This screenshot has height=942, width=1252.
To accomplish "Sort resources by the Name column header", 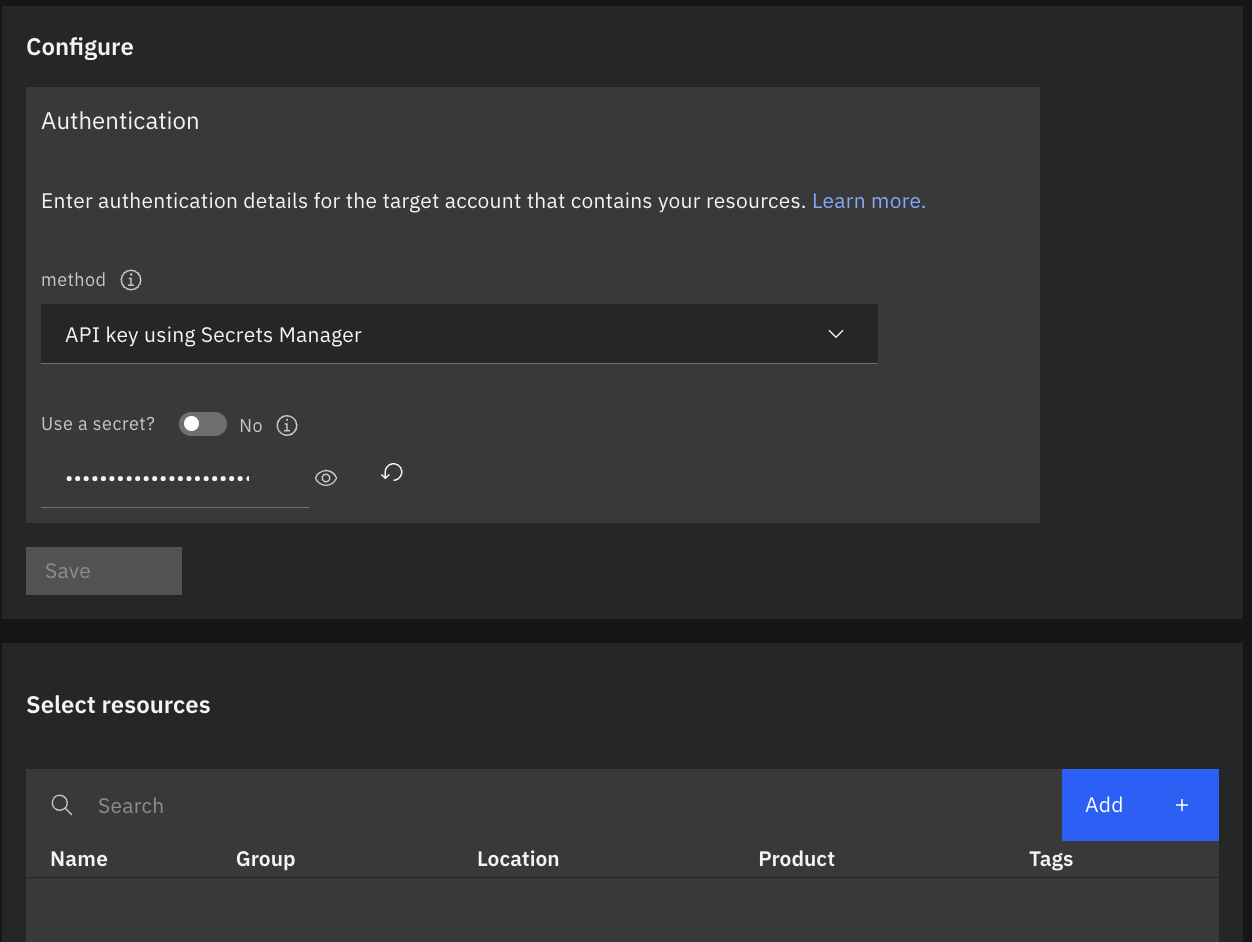I will coord(78,858).
